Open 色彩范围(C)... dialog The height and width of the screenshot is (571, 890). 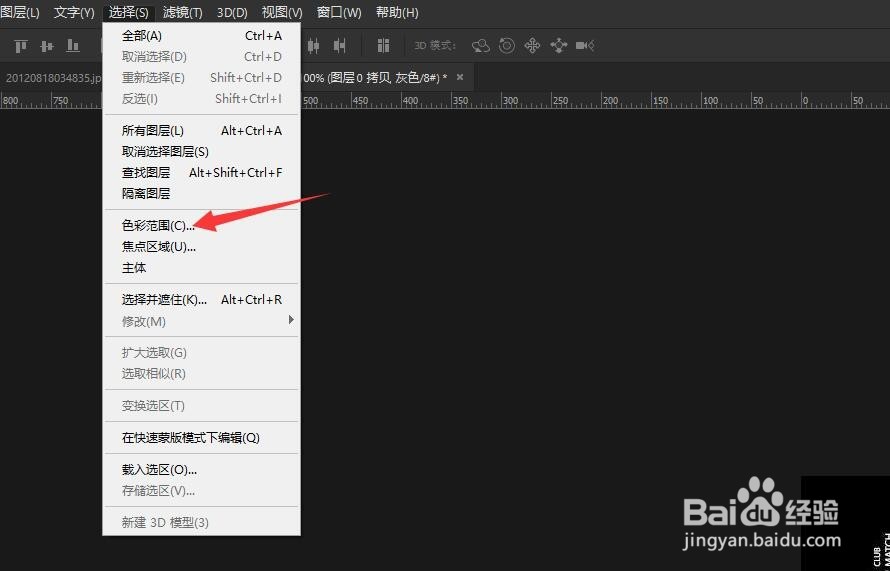point(201,225)
